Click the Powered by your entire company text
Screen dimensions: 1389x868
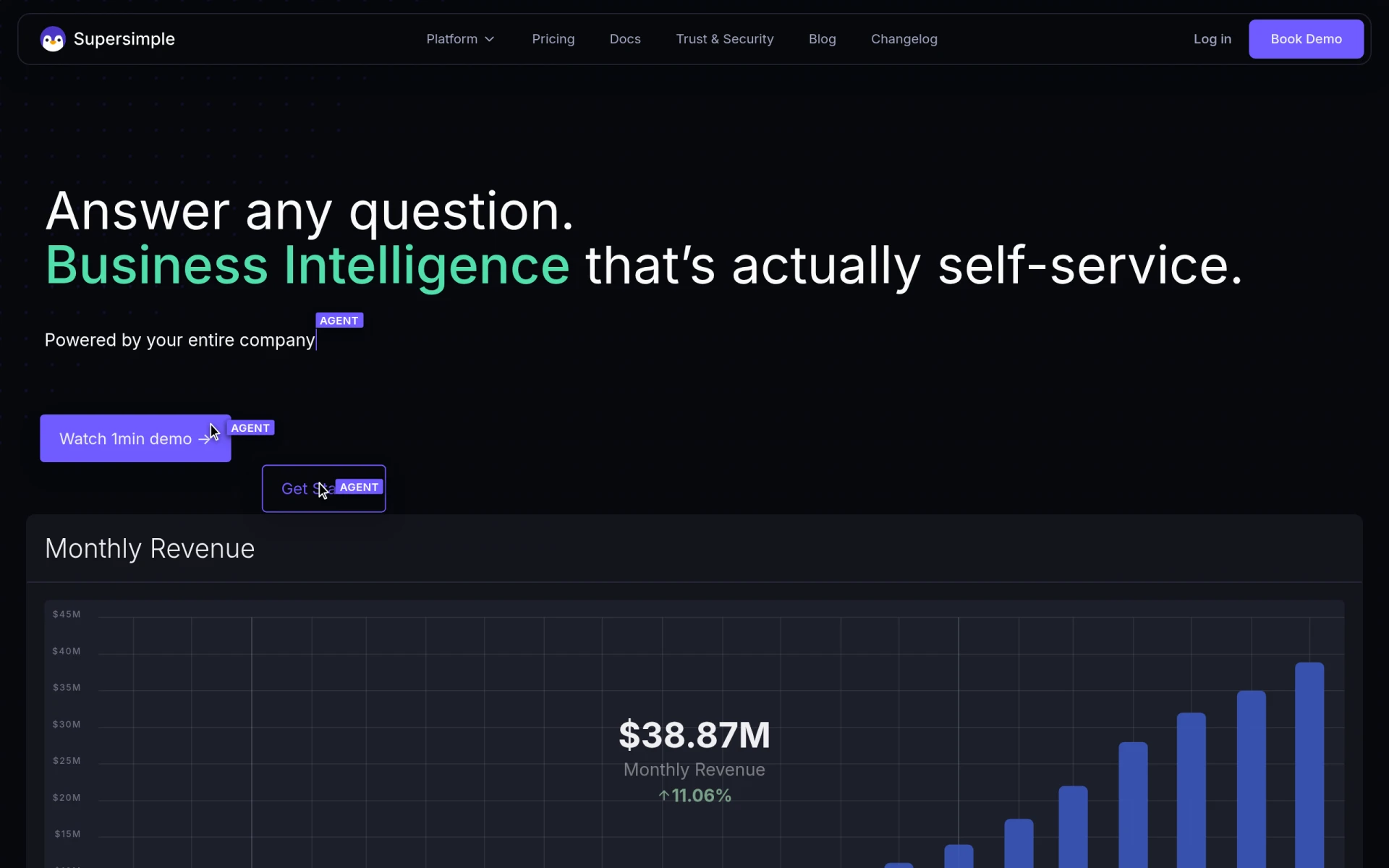(x=180, y=340)
